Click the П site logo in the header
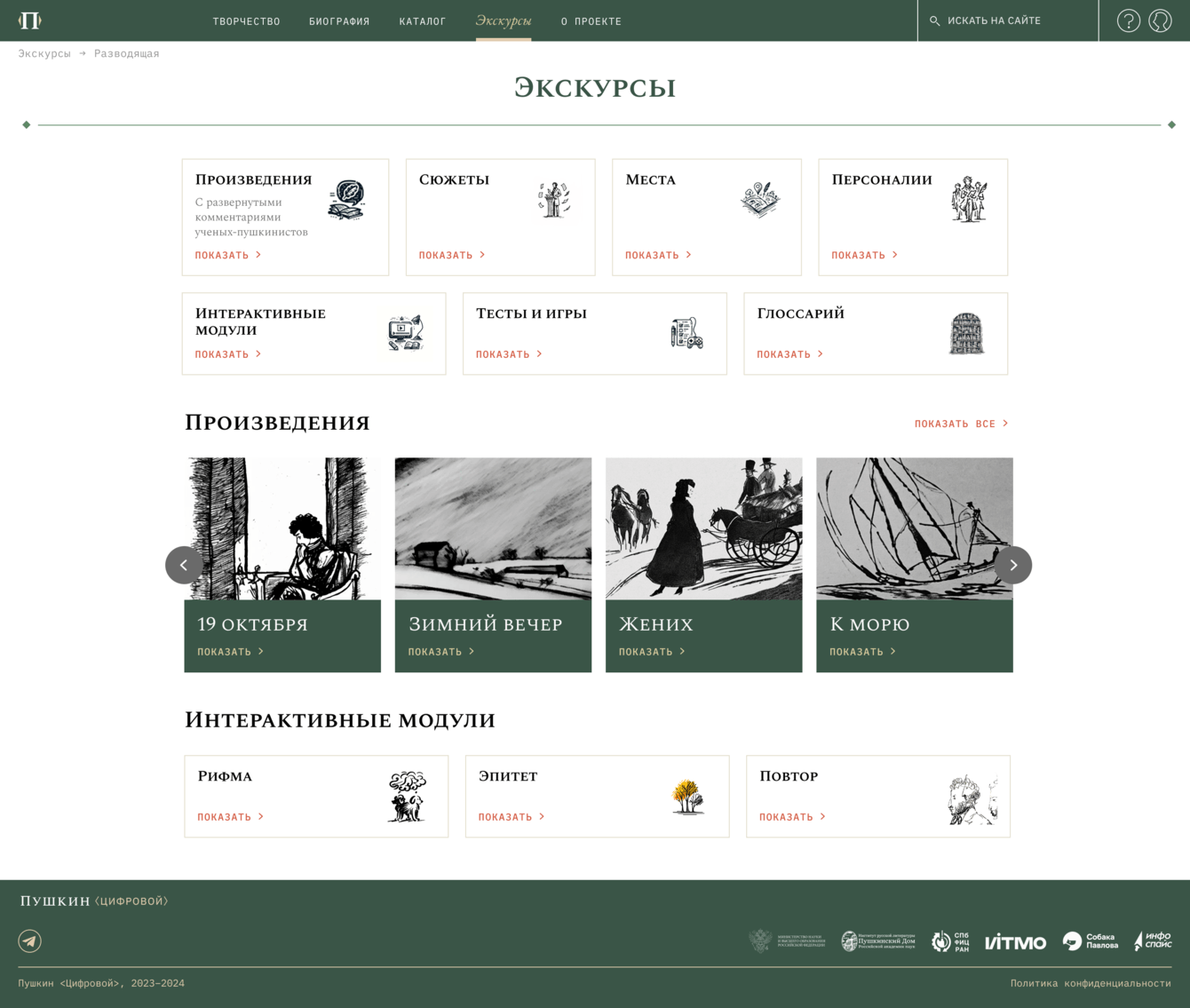The image size is (1190, 1008). [30, 20]
